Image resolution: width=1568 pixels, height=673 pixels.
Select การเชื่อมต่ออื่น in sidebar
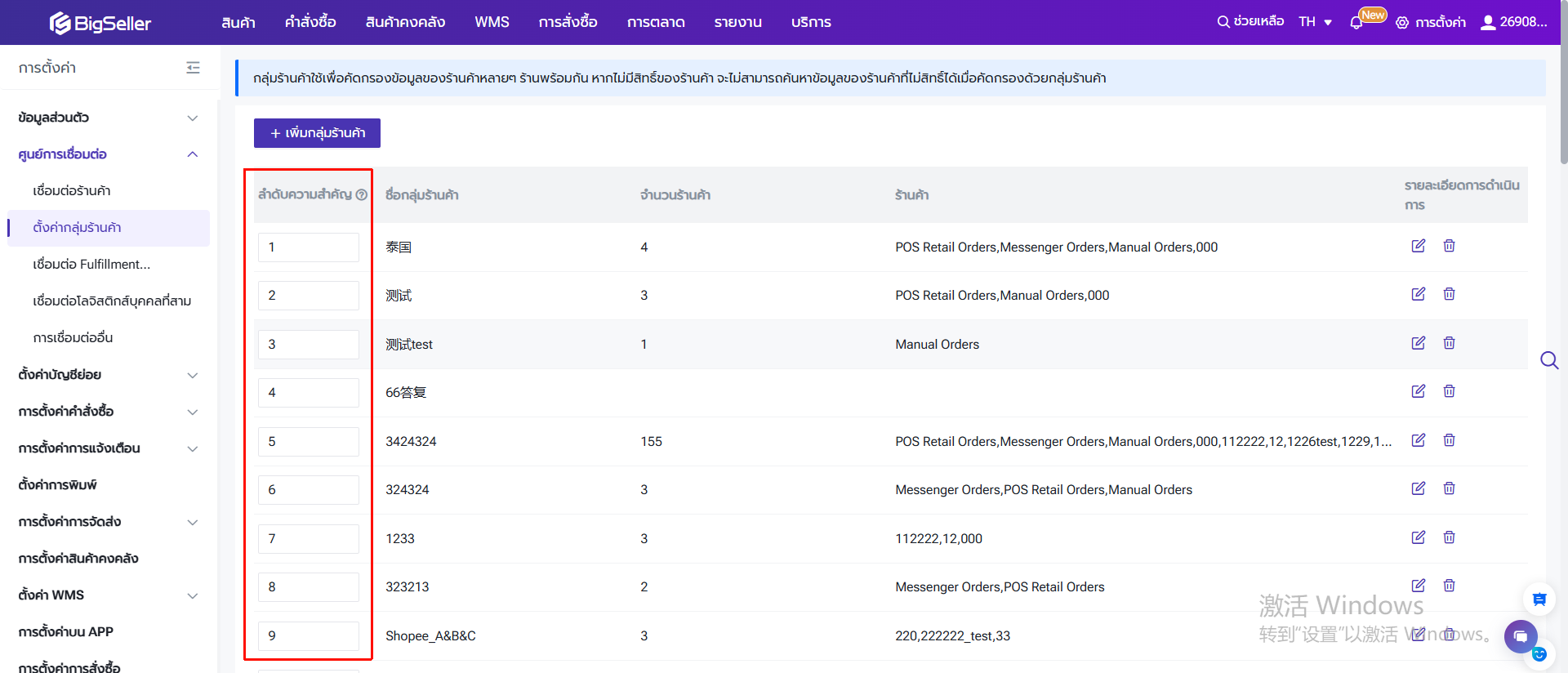[73, 337]
